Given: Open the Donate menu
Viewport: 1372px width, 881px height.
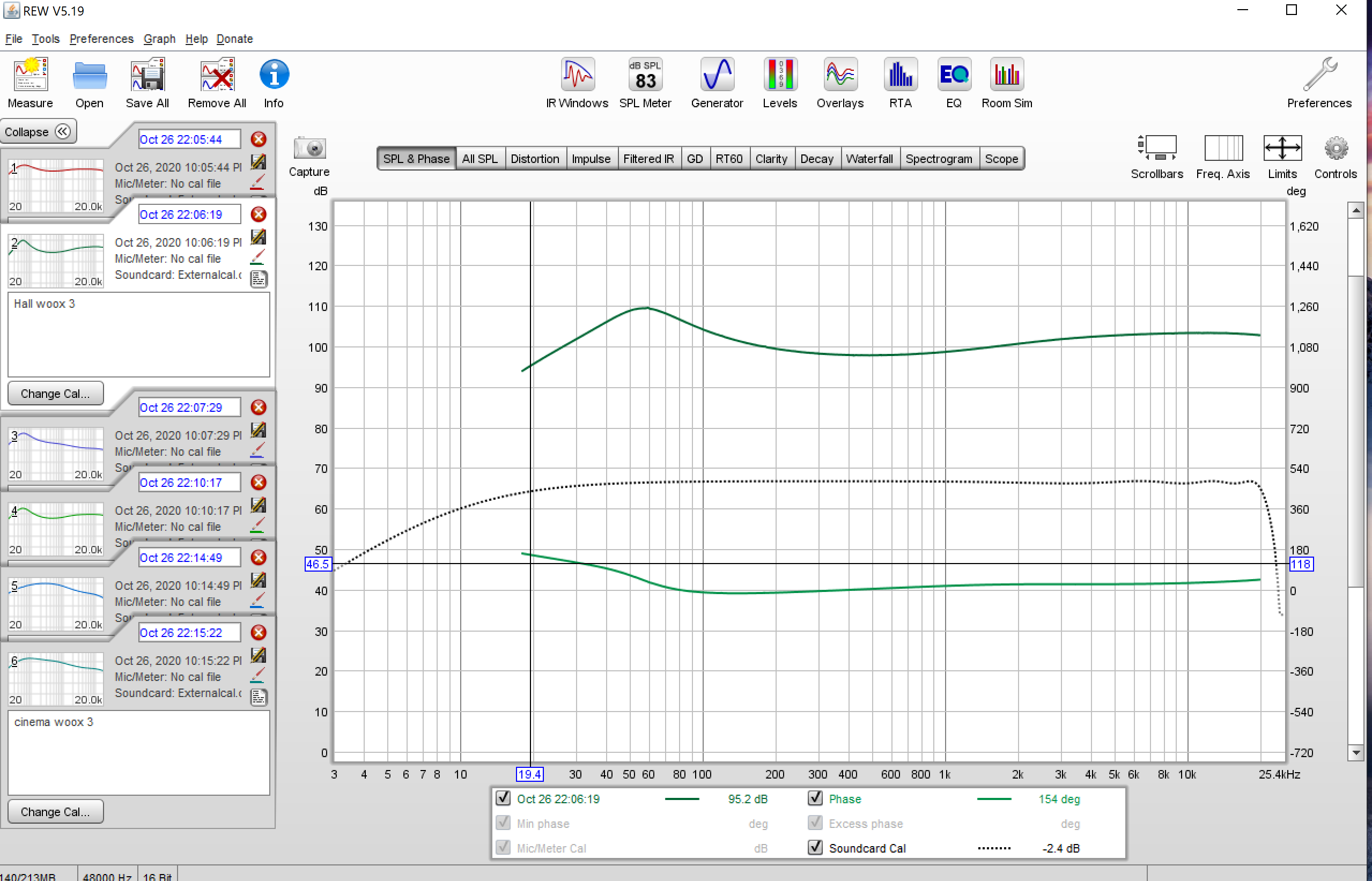Looking at the screenshot, I should [x=234, y=38].
